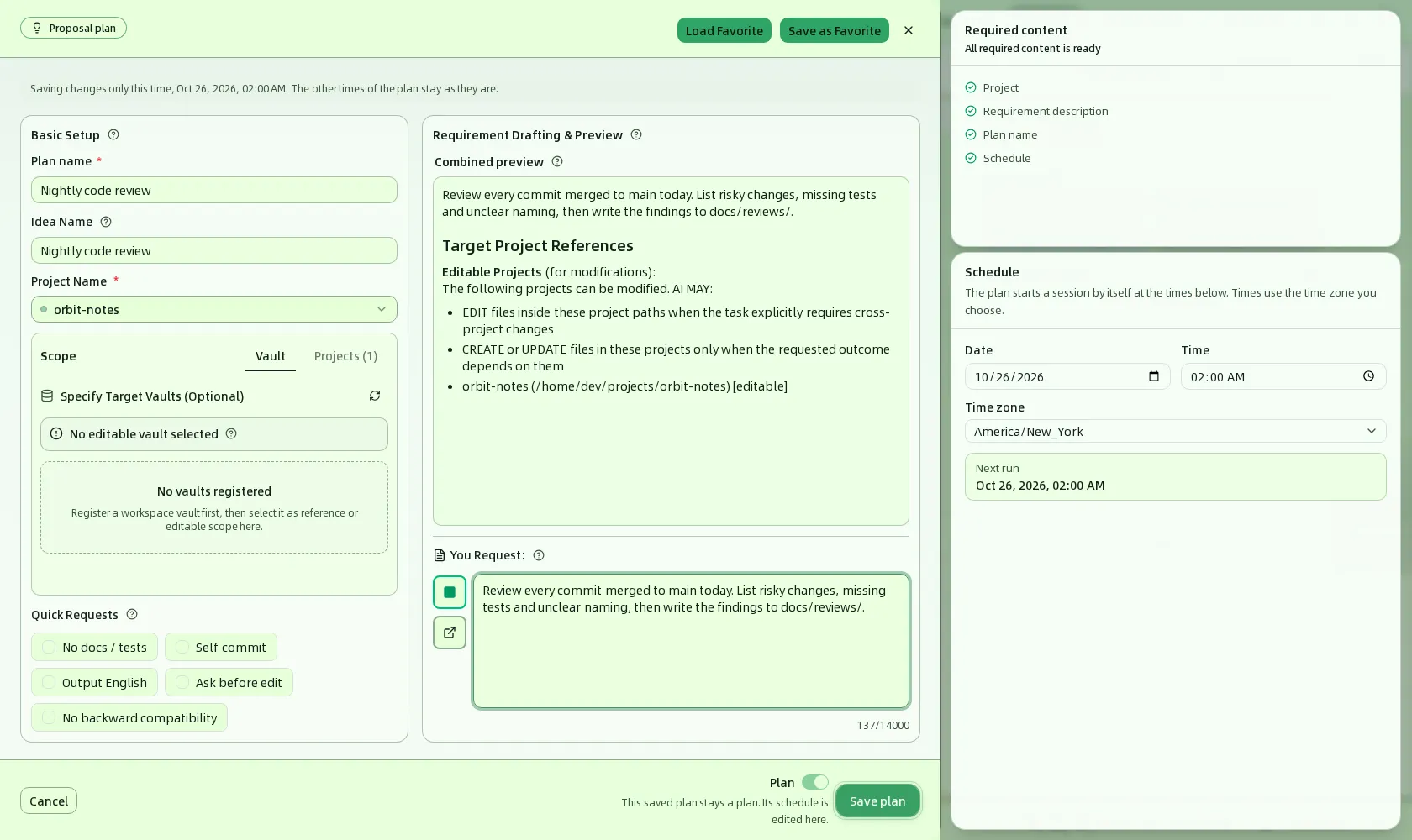This screenshot has width=1412, height=840.
Task: Switch to the Projects (1) tab
Action: pos(345,356)
